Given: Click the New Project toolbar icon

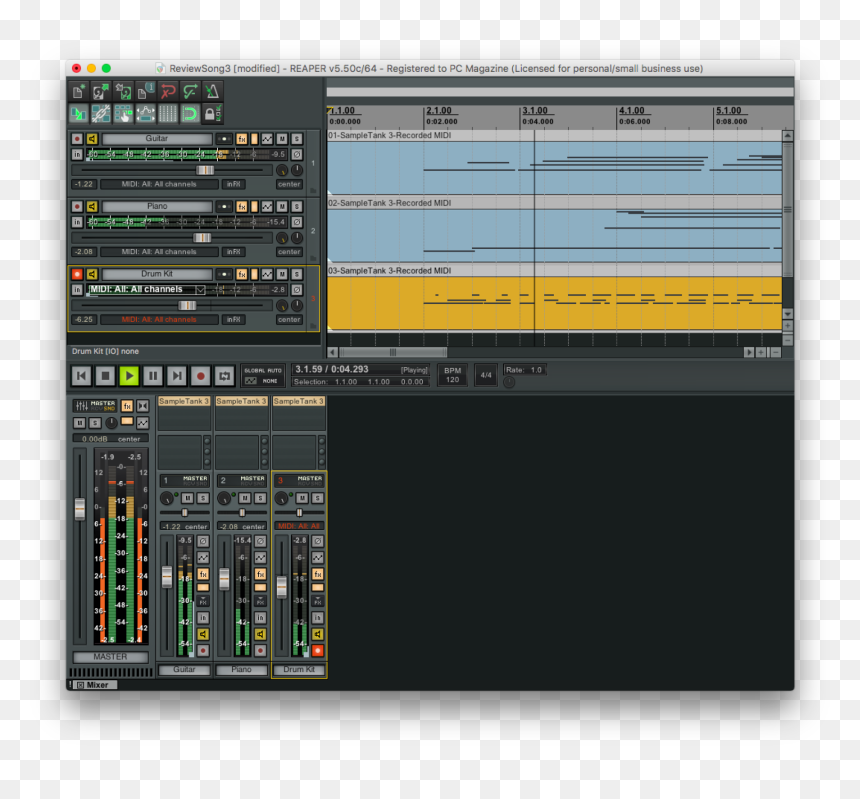Looking at the screenshot, I should 78,91.
